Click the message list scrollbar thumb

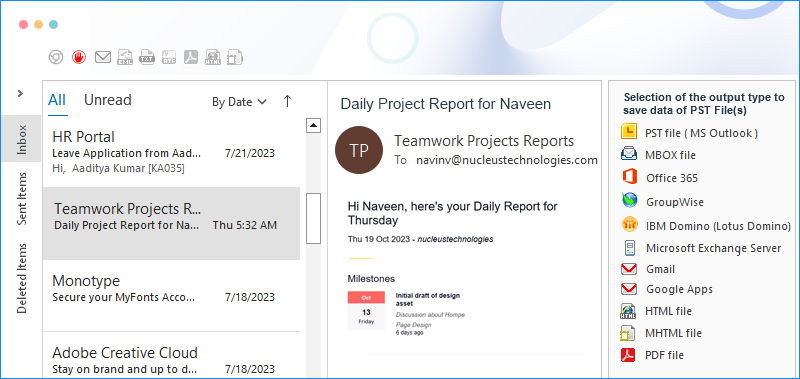313,218
